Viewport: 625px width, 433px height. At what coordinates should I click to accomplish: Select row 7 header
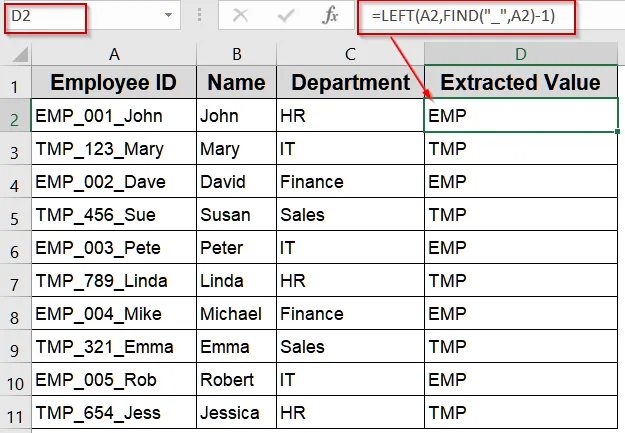15,281
